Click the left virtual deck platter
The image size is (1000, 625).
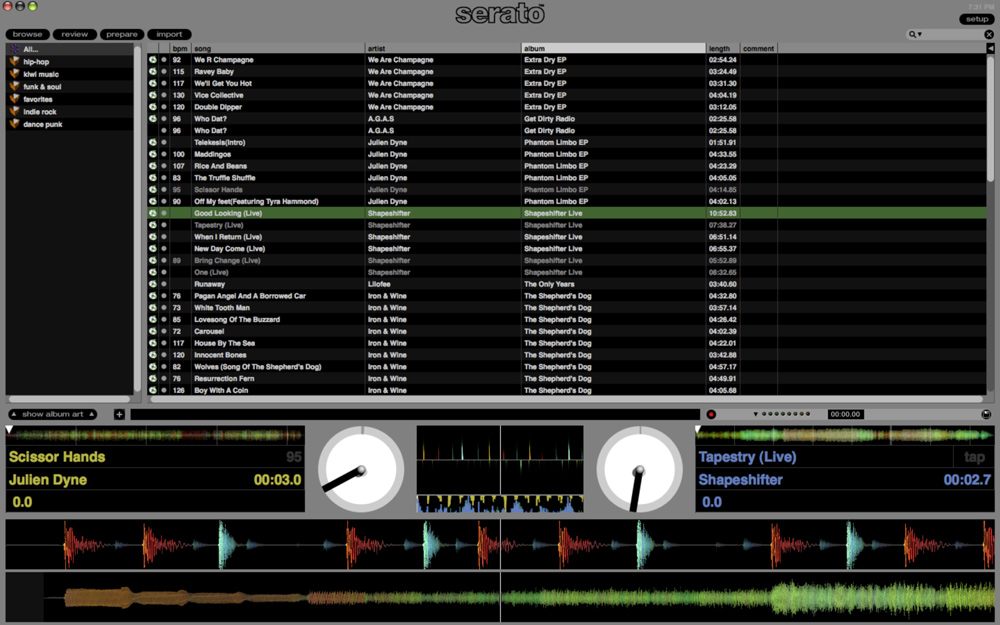pos(361,469)
